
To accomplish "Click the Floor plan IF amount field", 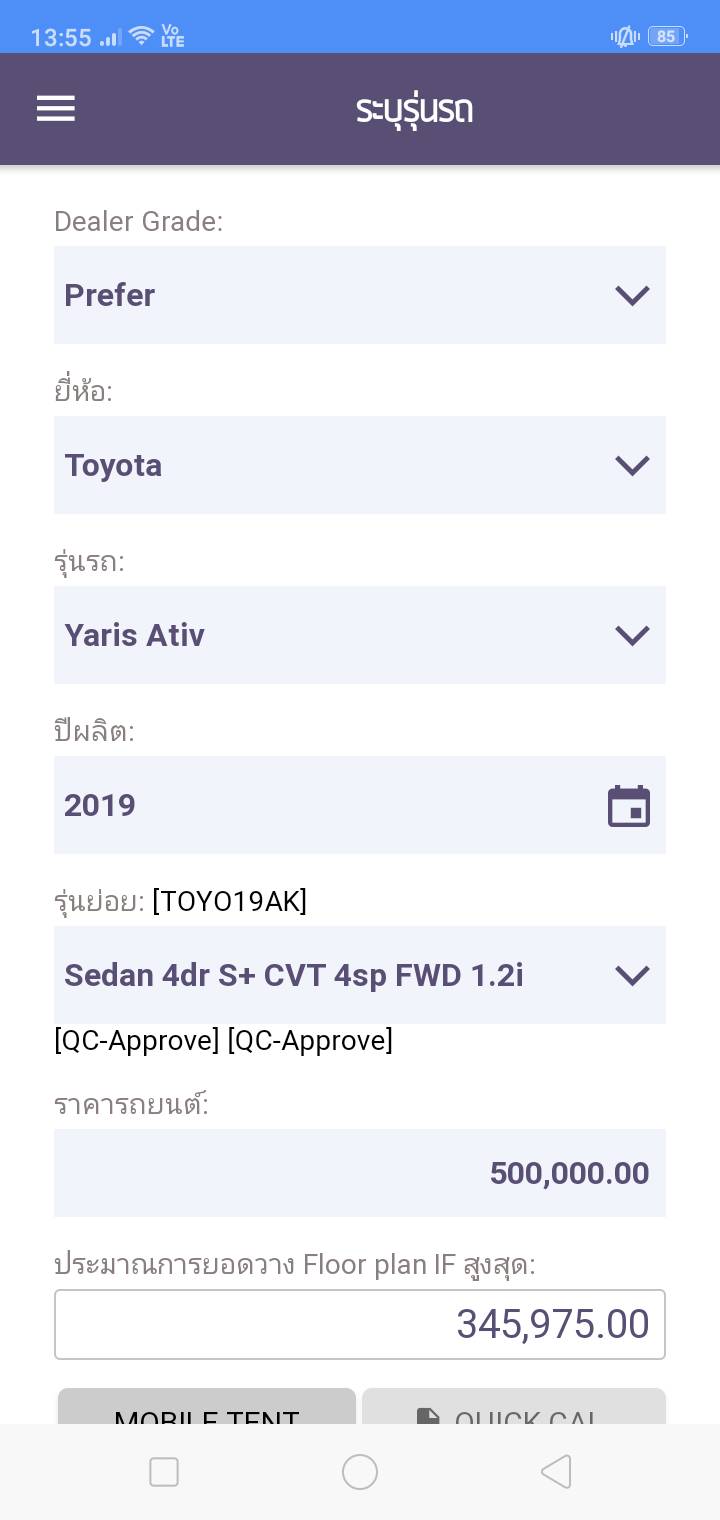I will click(360, 1324).
